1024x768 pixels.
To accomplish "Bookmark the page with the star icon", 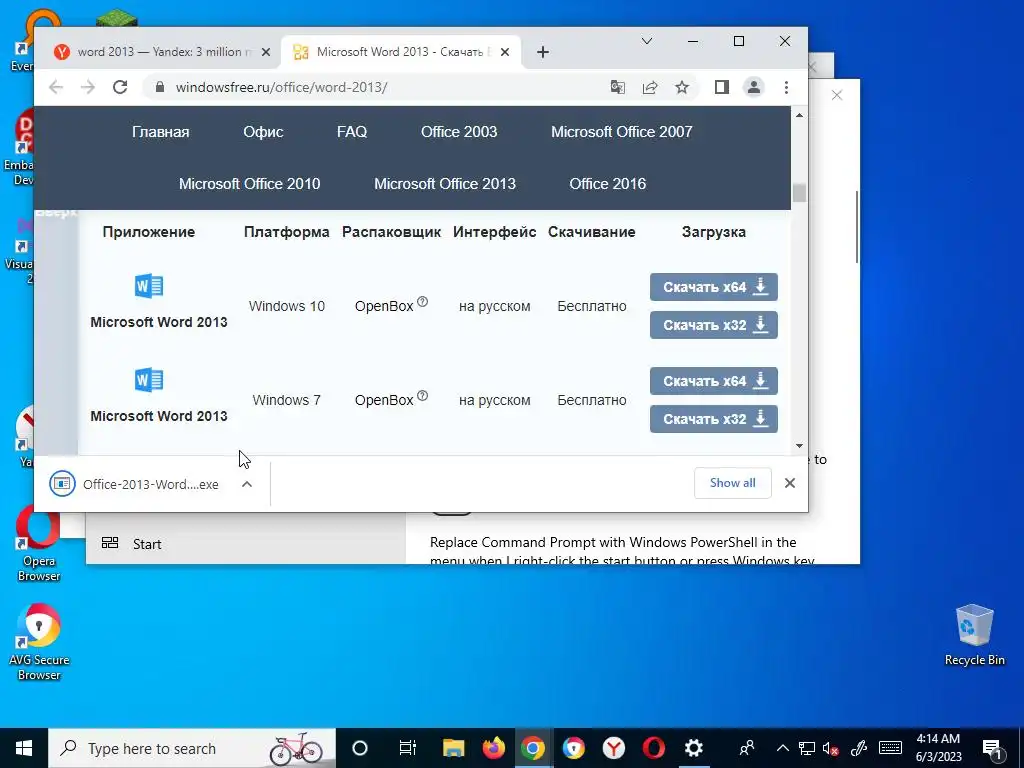I will [x=682, y=87].
